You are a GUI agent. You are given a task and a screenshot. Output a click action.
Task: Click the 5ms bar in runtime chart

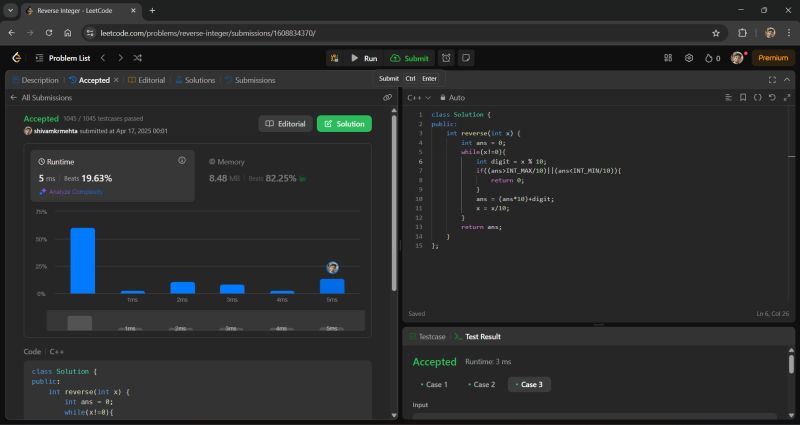[x=332, y=286]
